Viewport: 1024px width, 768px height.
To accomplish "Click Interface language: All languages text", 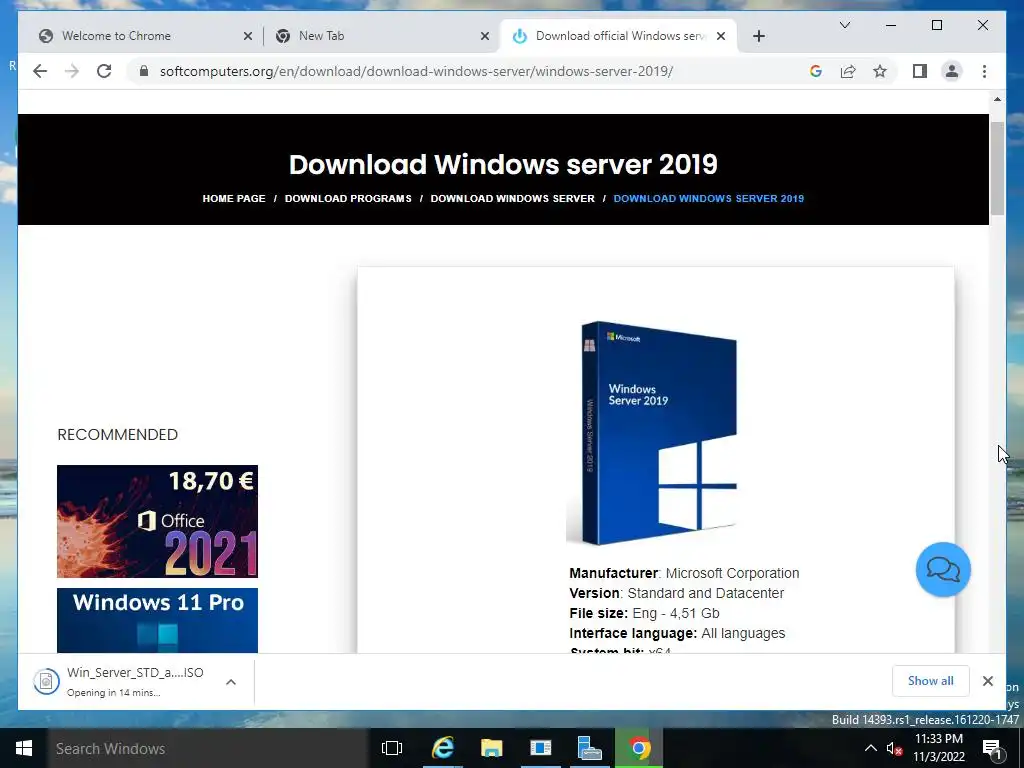I will click(677, 633).
